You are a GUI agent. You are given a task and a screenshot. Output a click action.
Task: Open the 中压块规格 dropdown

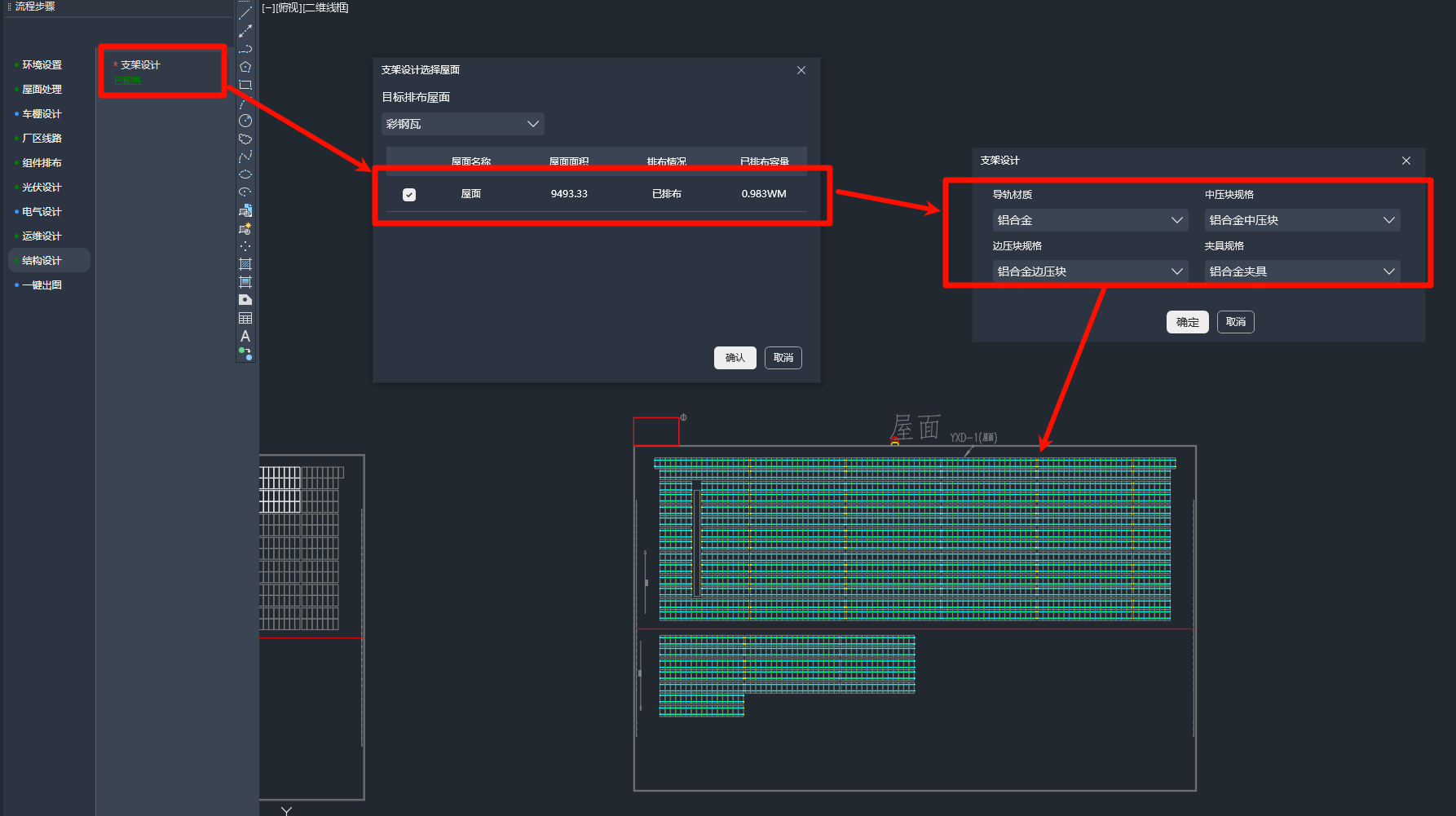[x=1301, y=220]
